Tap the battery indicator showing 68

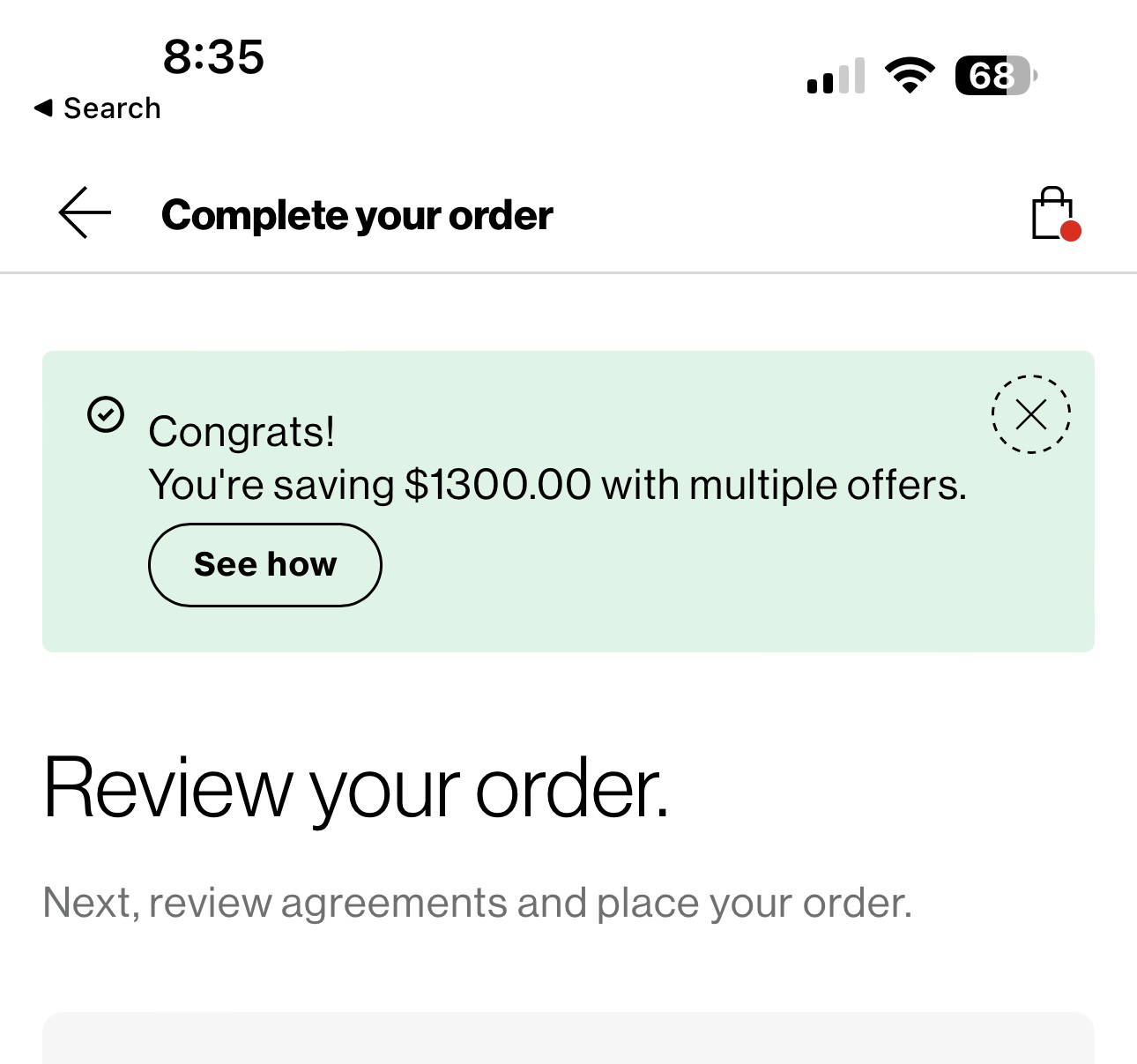point(995,76)
